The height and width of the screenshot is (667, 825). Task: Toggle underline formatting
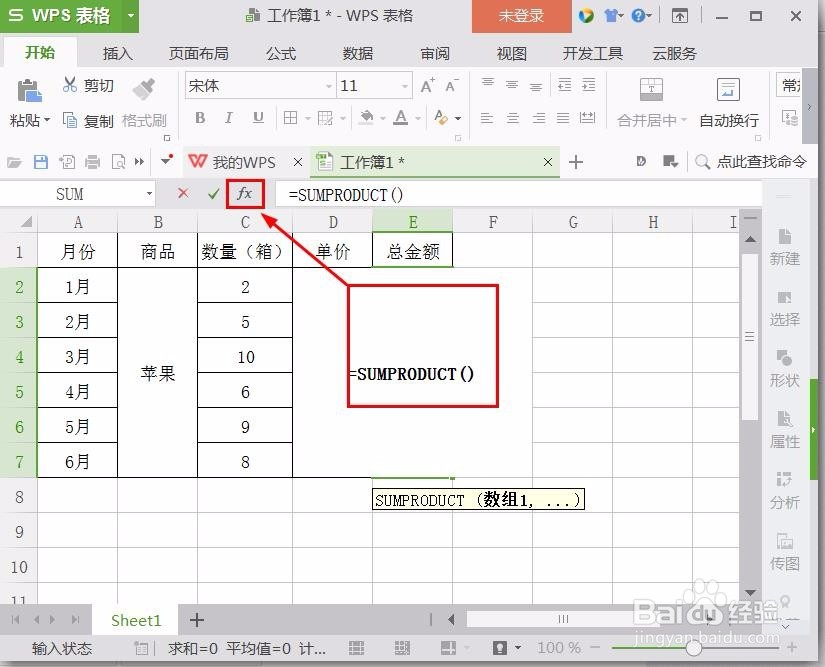(x=256, y=118)
